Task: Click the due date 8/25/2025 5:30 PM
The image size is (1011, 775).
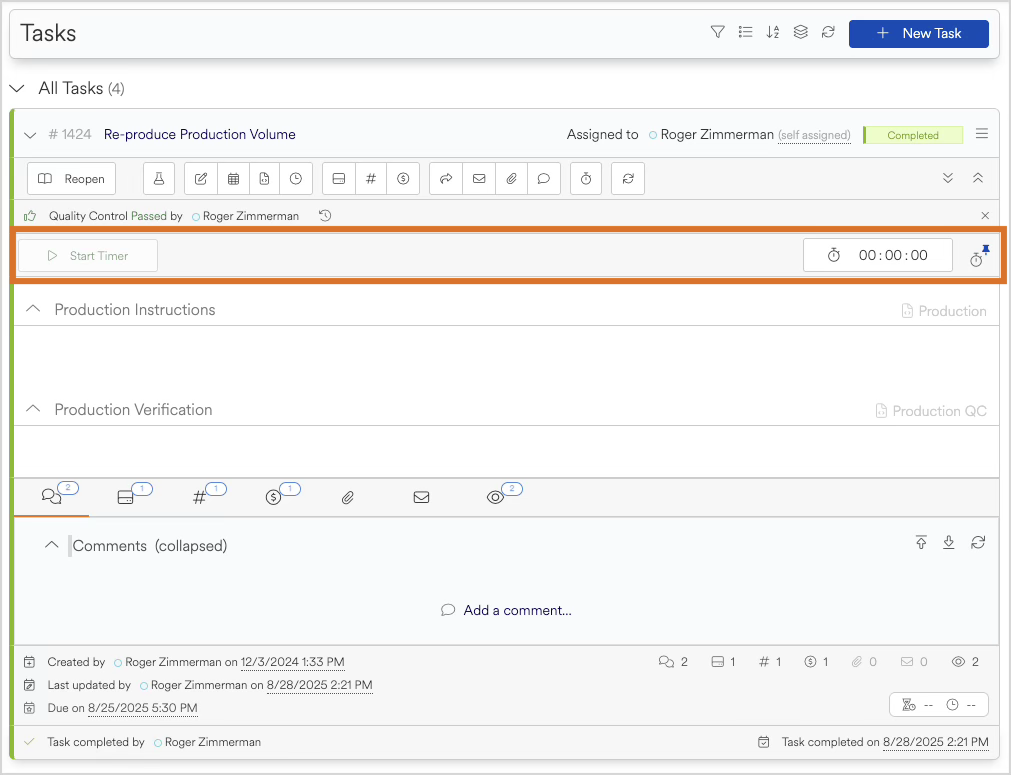Action: tap(142, 708)
